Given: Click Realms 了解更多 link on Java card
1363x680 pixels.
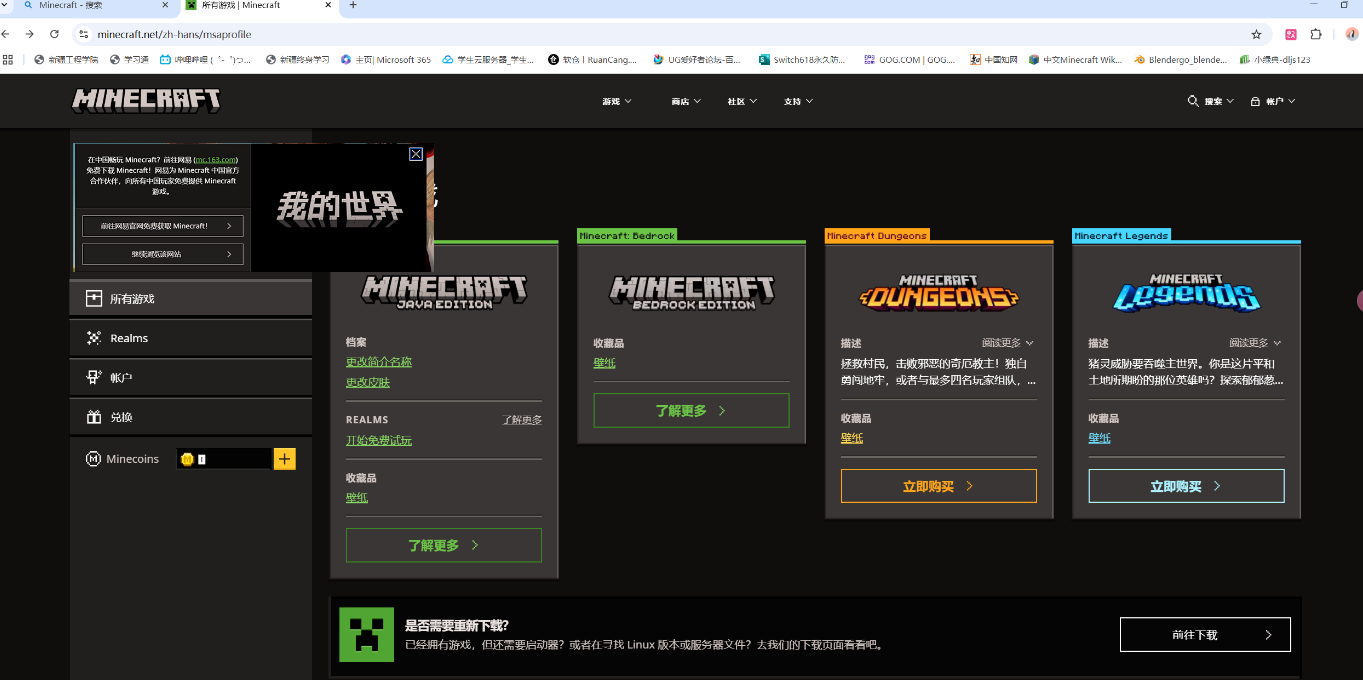Looking at the screenshot, I should click(x=522, y=420).
